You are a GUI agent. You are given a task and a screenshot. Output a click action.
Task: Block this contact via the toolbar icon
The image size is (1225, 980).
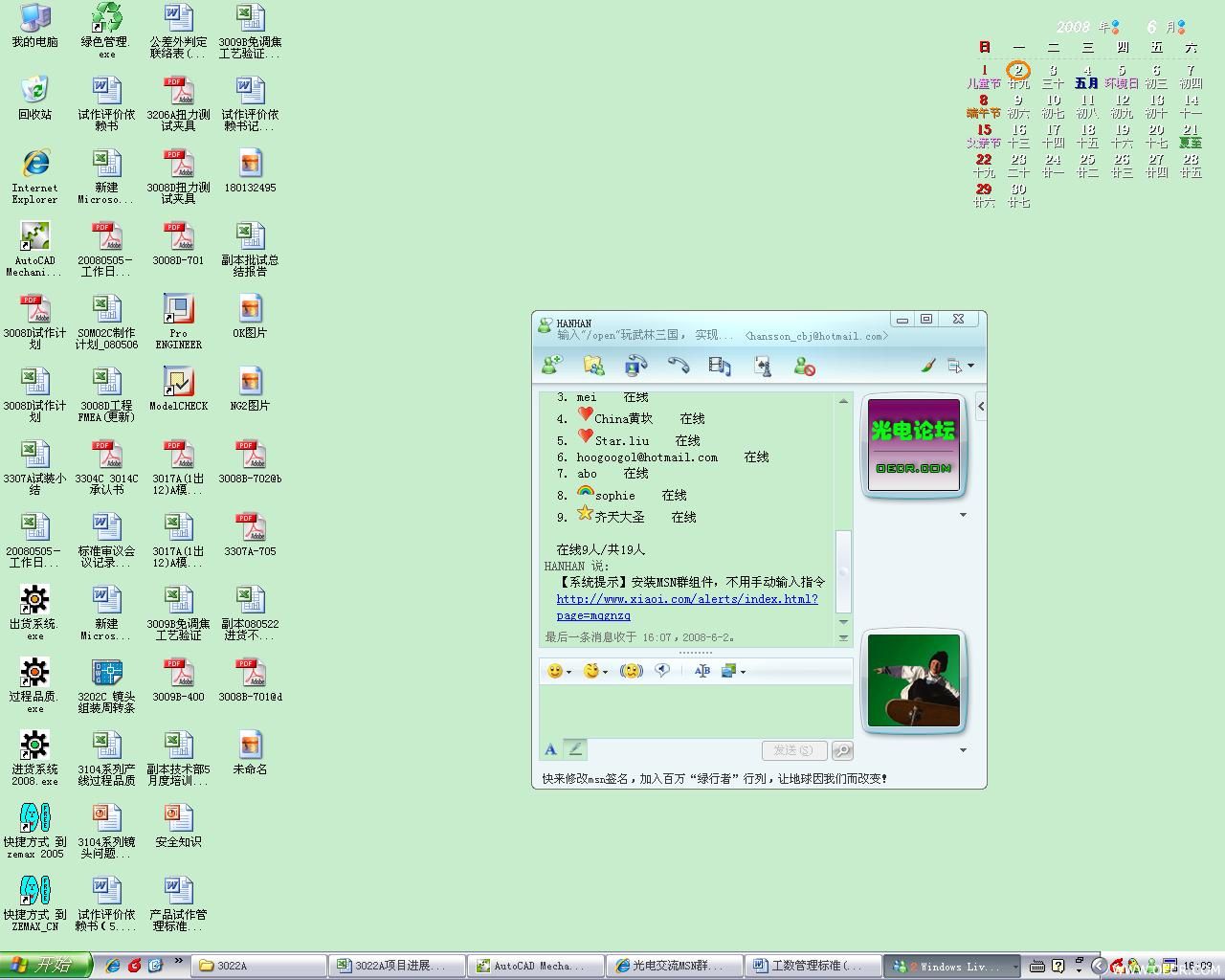point(804,366)
